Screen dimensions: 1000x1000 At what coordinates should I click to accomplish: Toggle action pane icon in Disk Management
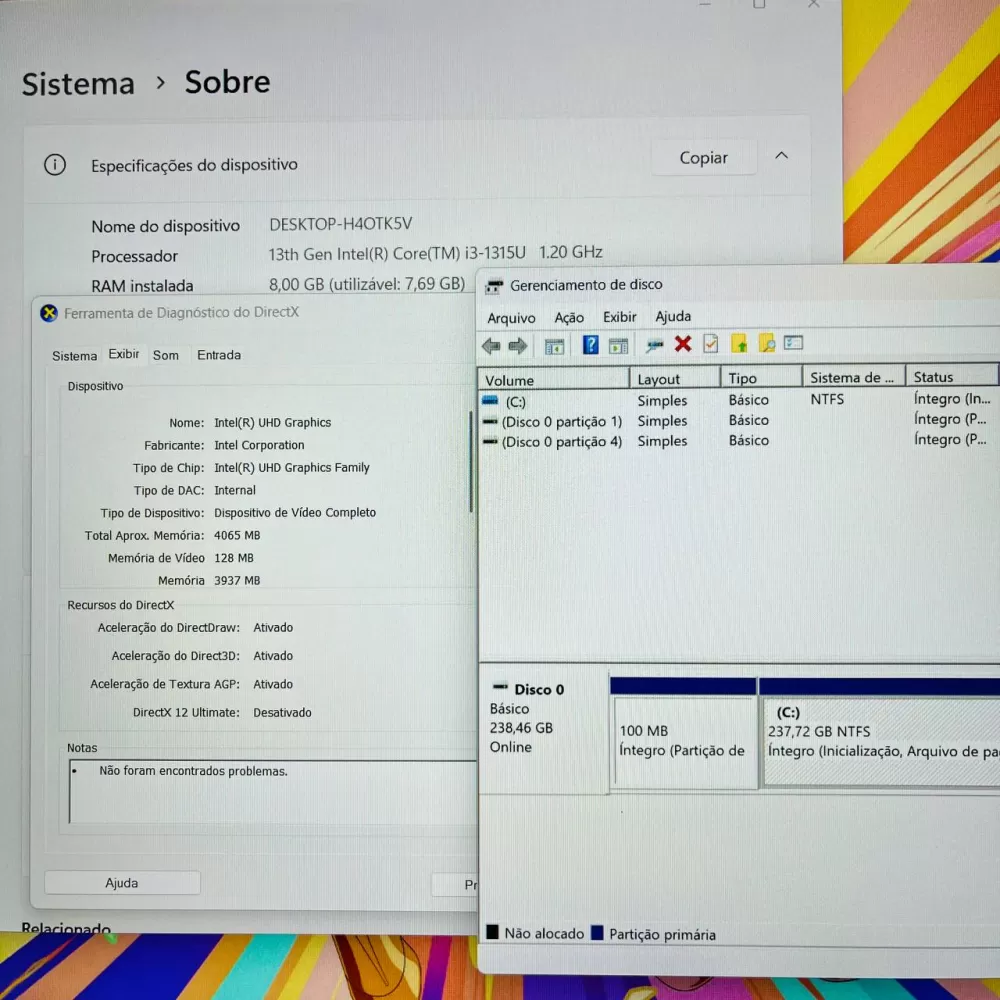tap(618, 346)
